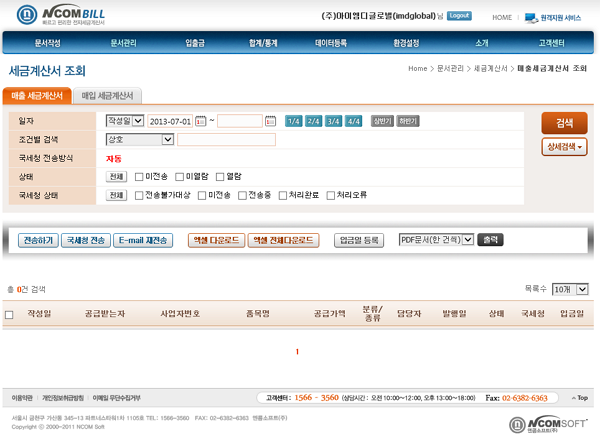Enable the 처리완료 checkbox
The height and width of the screenshot is (439, 600).
click(x=283, y=195)
